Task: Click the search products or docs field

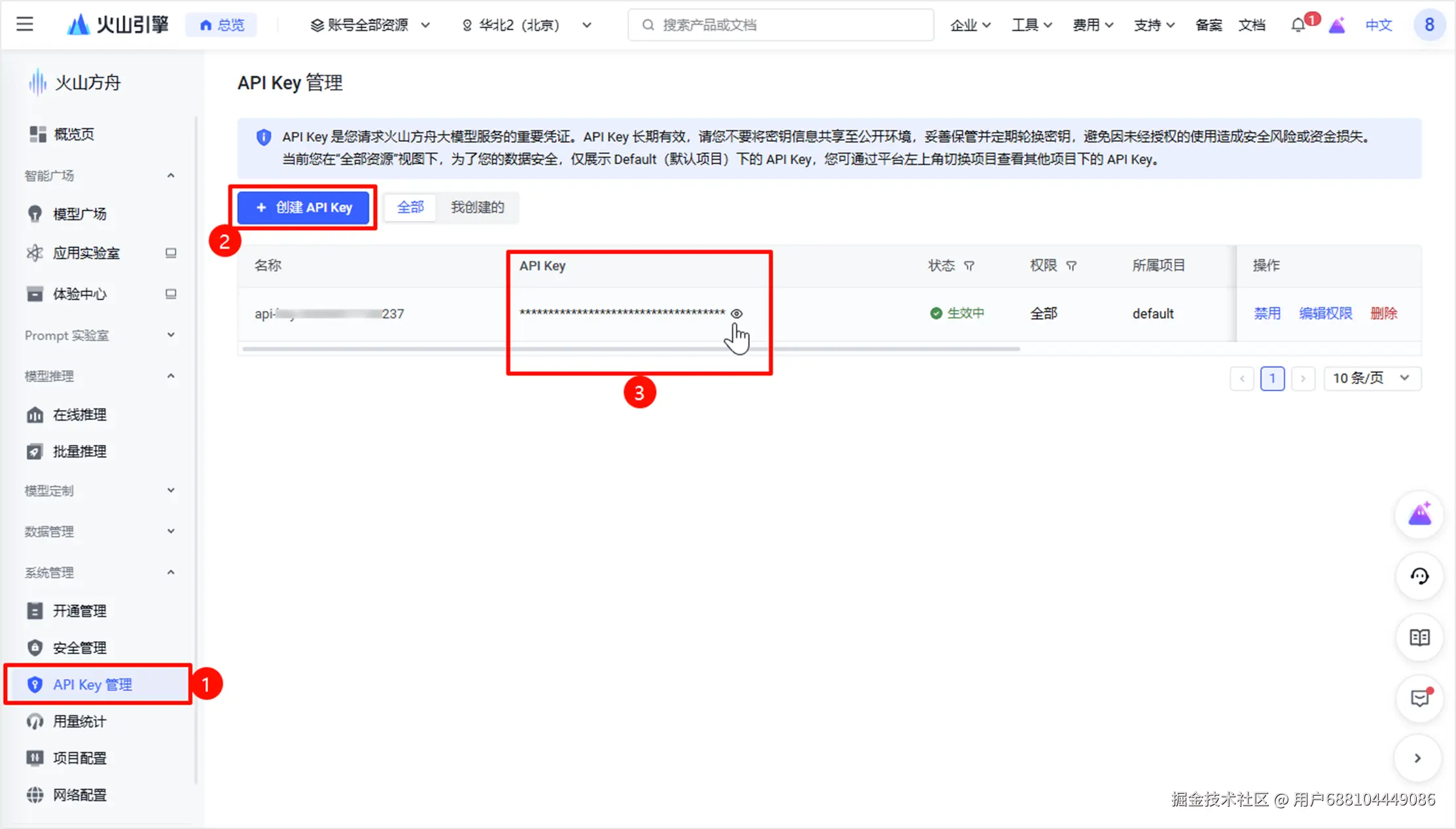Action: tap(780, 25)
